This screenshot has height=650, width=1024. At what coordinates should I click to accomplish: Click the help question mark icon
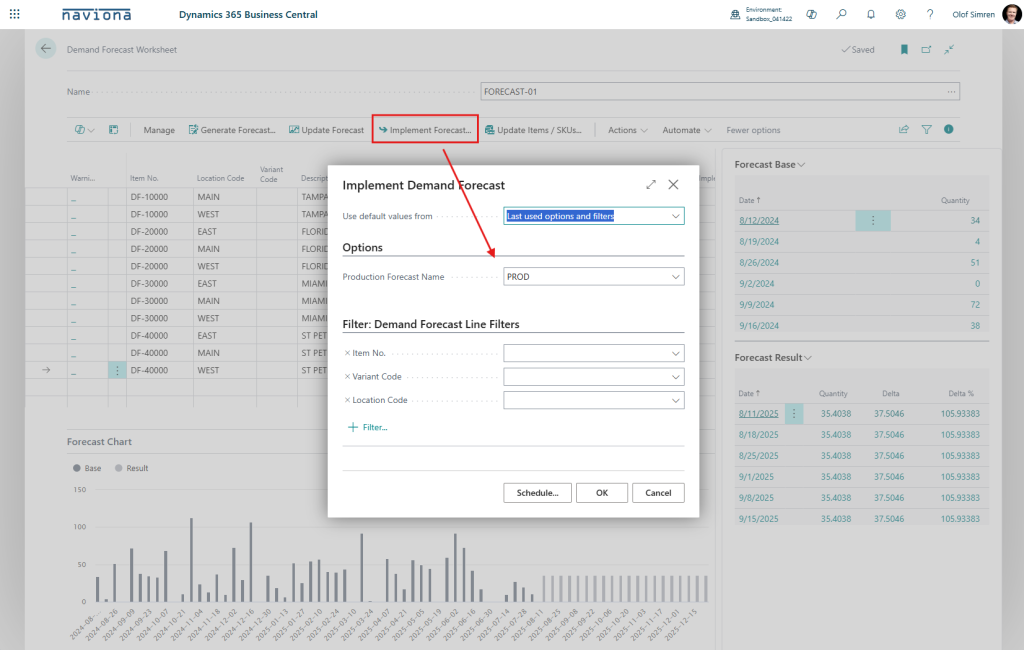click(x=930, y=14)
